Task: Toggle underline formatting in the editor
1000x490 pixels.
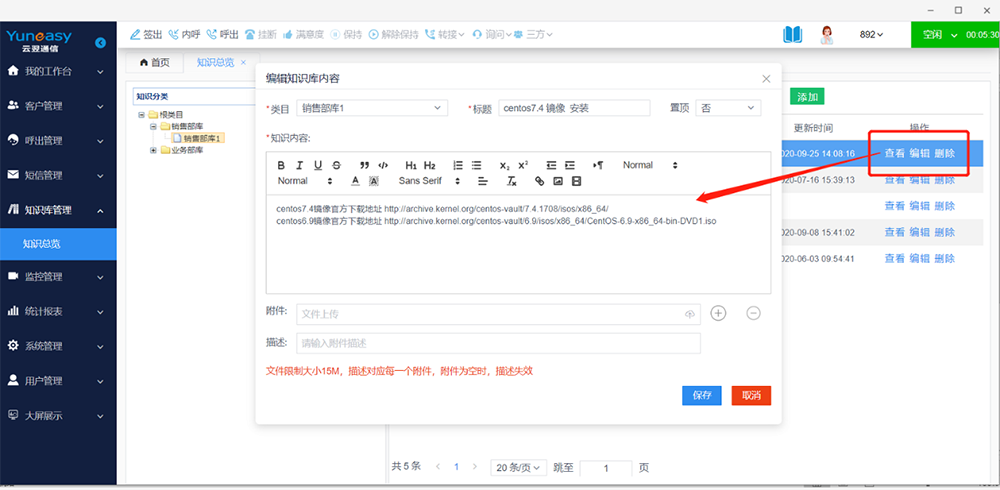Action: coord(318,165)
